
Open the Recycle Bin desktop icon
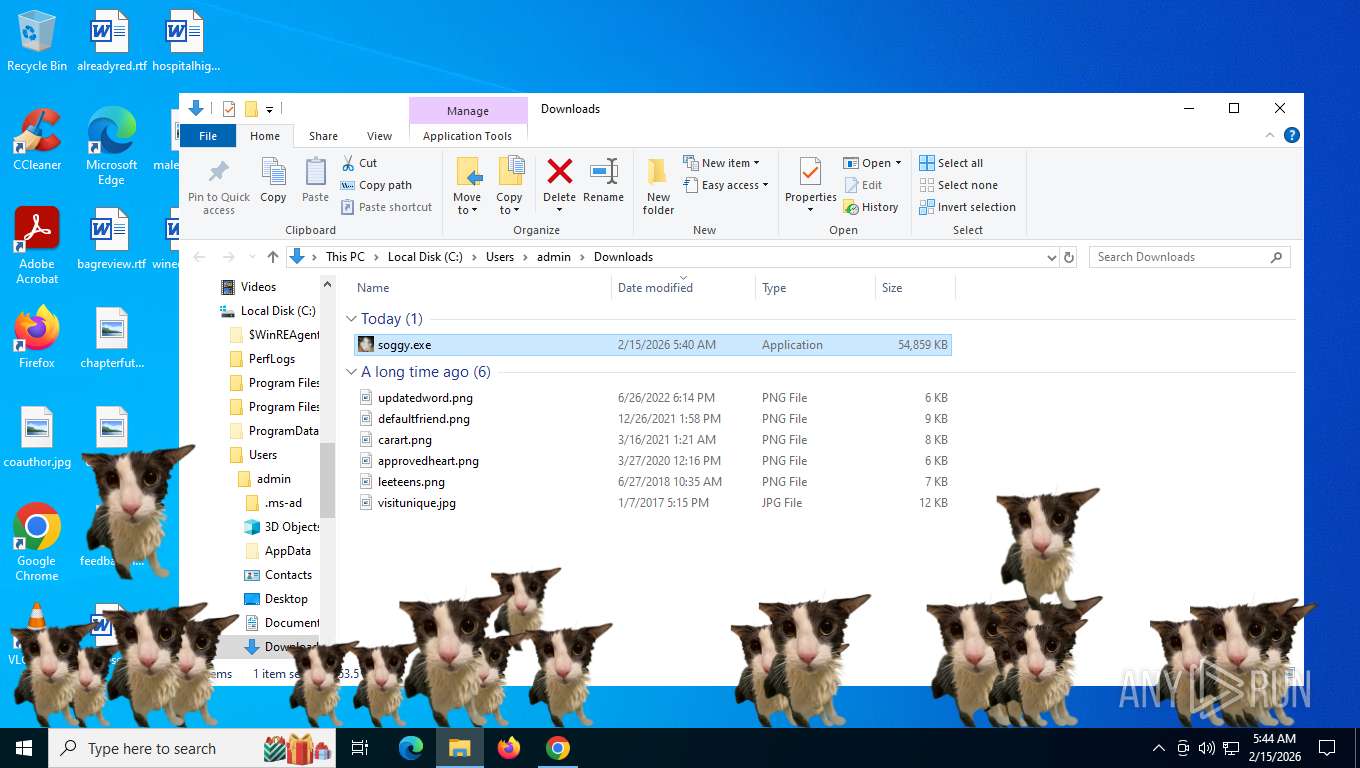point(37,41)
